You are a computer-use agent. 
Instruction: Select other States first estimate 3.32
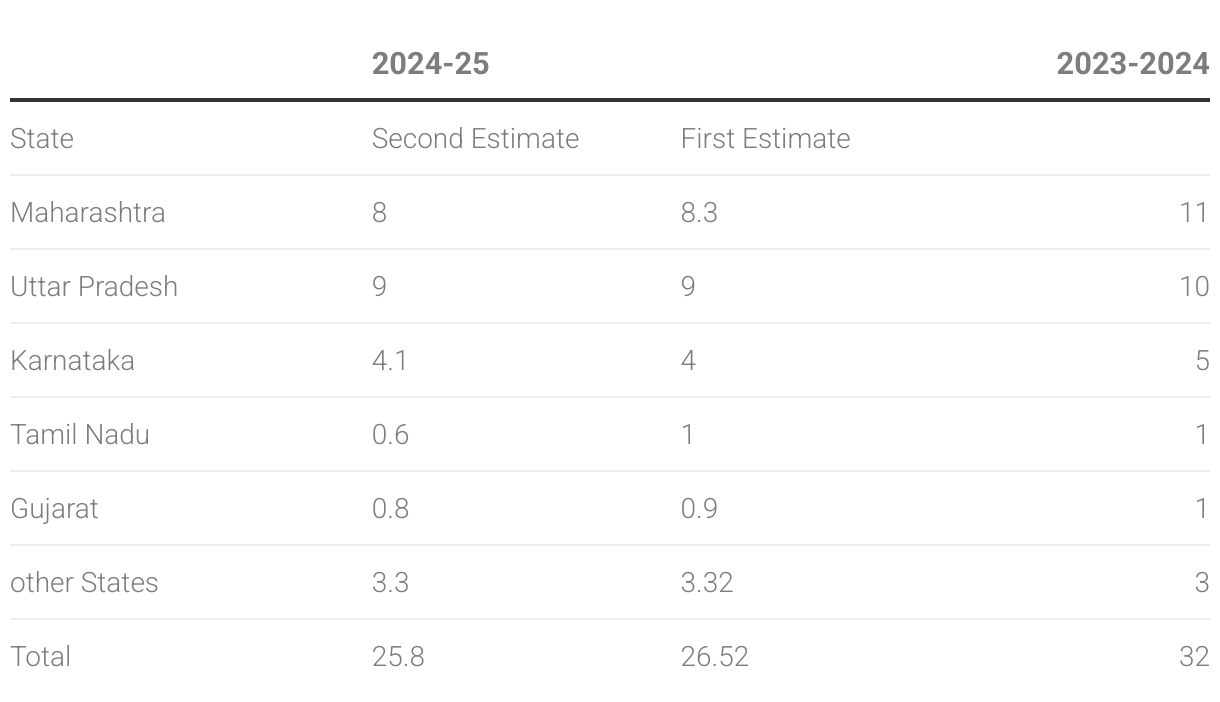pos(707,582)
